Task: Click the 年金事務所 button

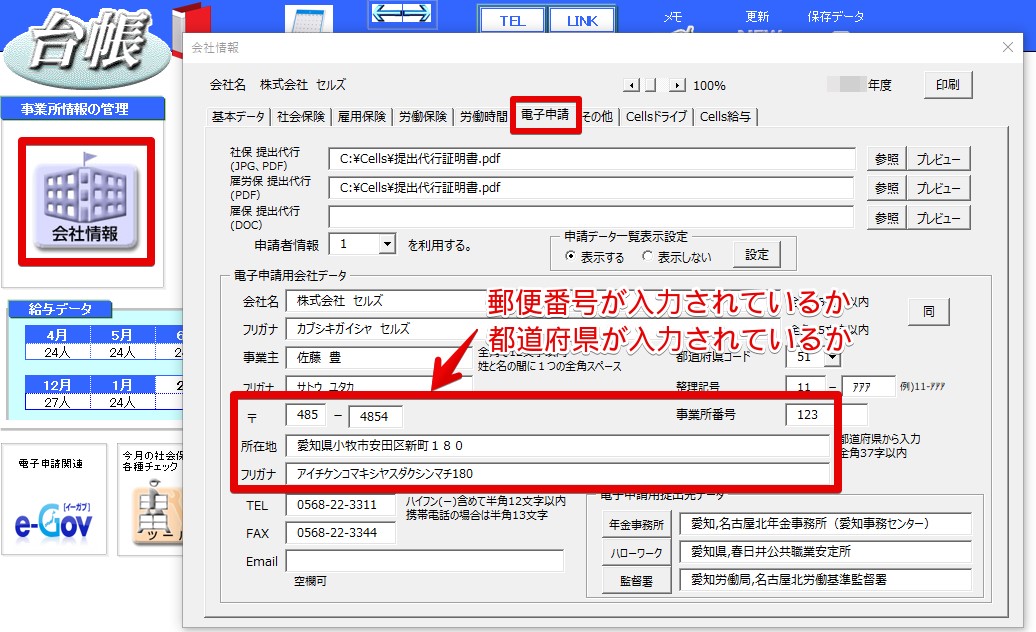Action: [x=636, y=524]
